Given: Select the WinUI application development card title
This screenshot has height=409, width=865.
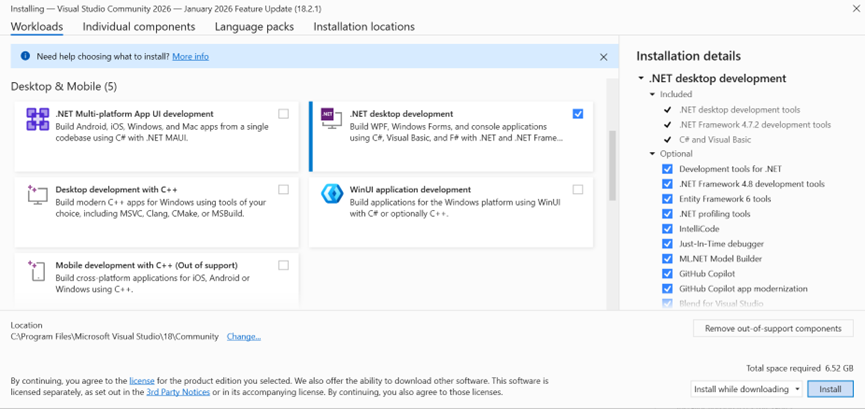Looking at the screenshot, I should [410, 189].
